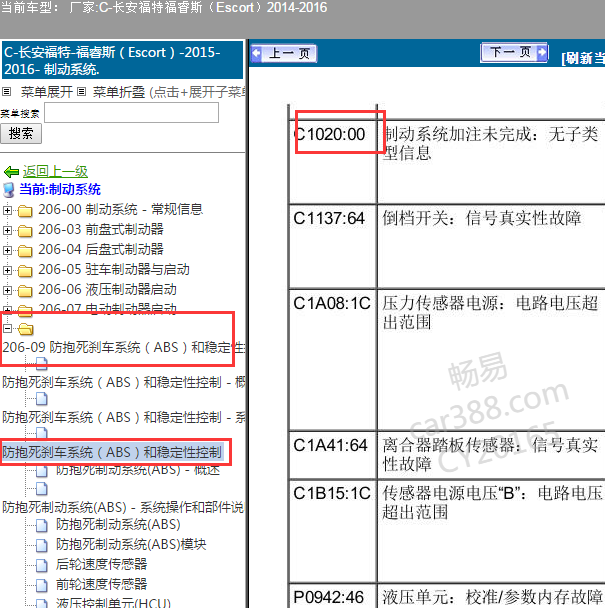The width and height of the screenshot is (605, 608).
Task: Click 返回上一级 link
Action: 55,171
